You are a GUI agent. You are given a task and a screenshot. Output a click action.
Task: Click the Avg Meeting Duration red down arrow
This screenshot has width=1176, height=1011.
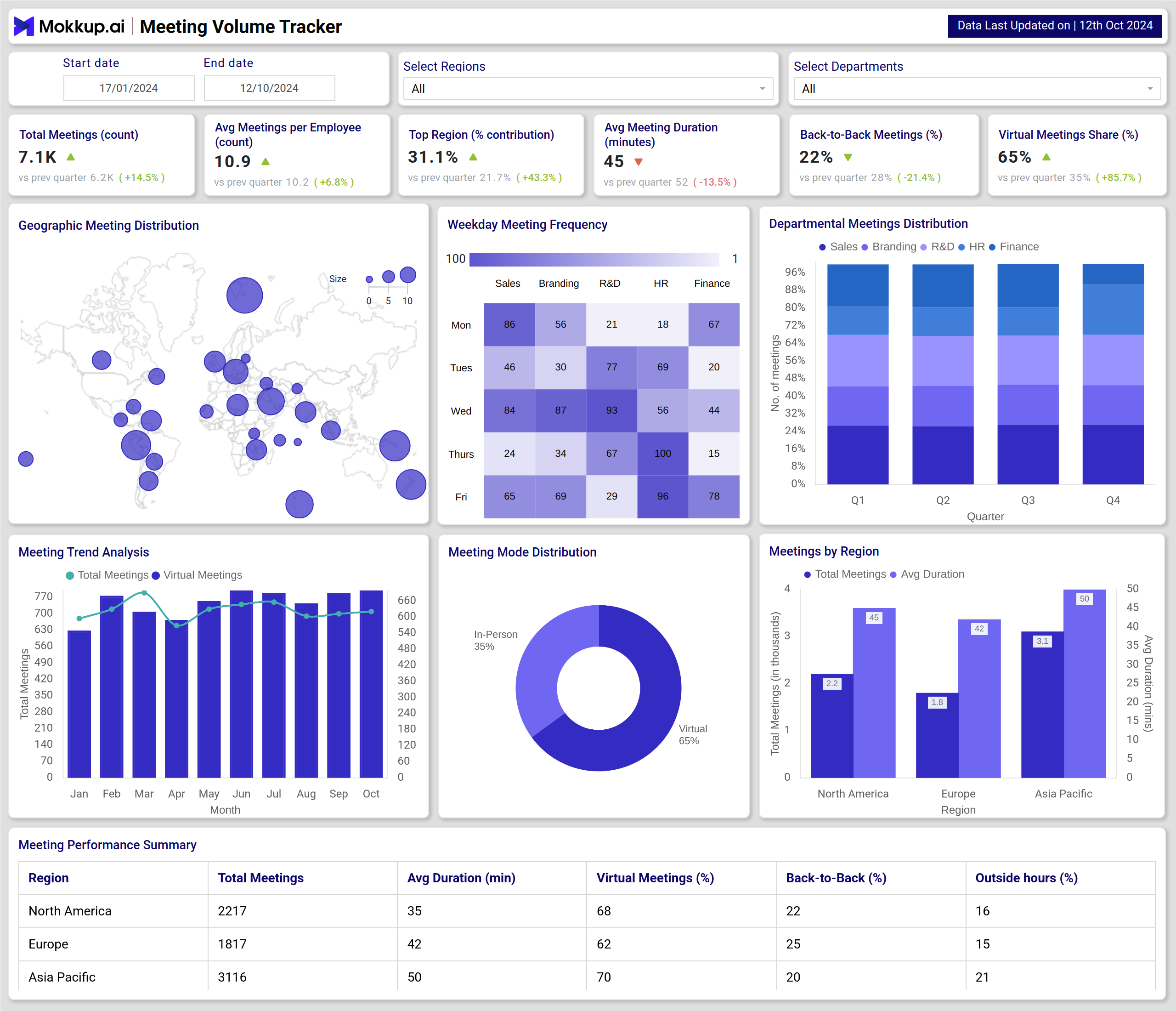click(639, 162)
